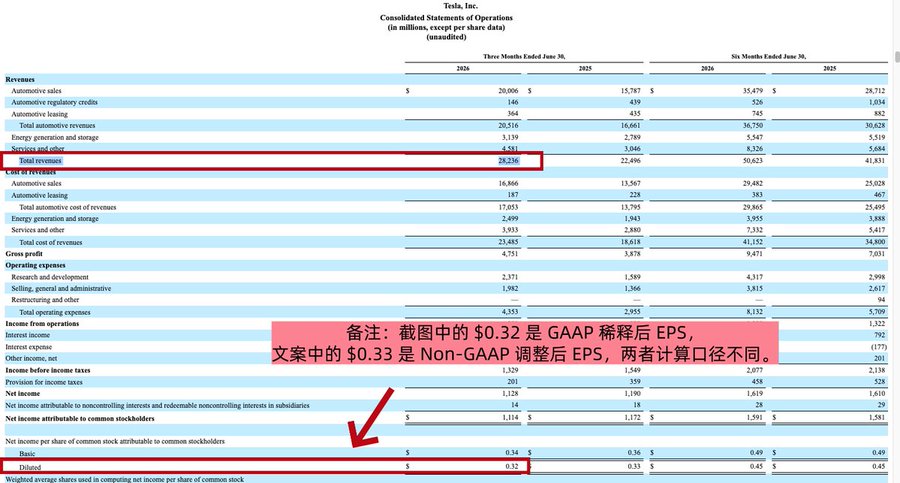The image size is (900, 483).
Task: Click the interest expense value (177)
Action: pyautogui.click(x=878, y=347)
